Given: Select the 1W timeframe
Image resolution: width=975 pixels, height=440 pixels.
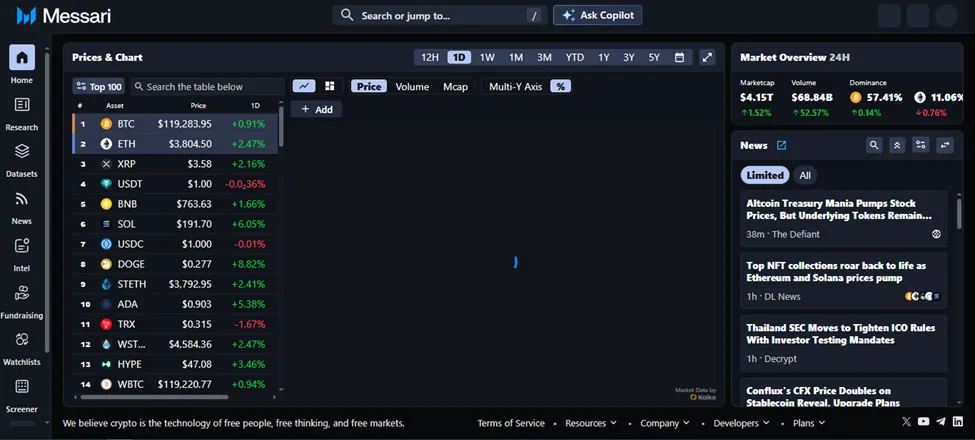Looking at the screenshot, I should tap(487, 57).
